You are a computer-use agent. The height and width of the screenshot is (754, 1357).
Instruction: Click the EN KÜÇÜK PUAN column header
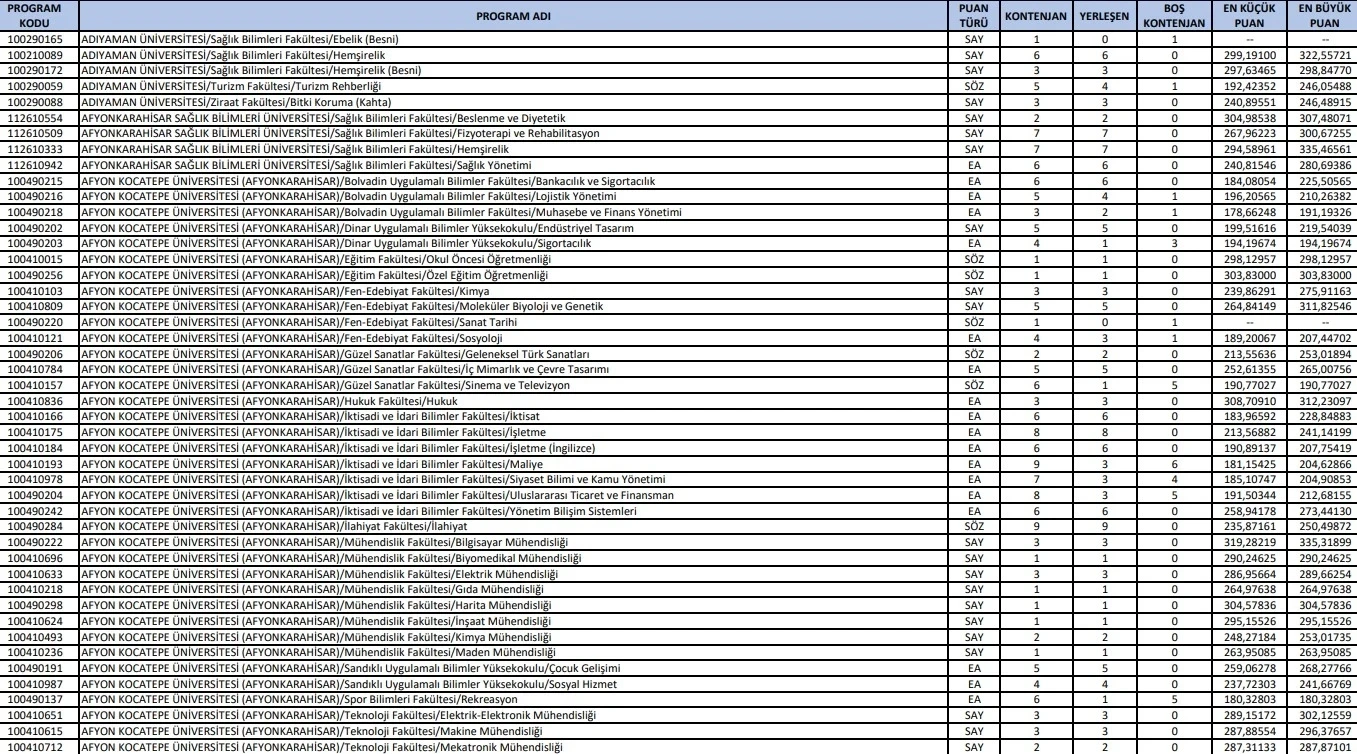click(x=1248, y=16)
